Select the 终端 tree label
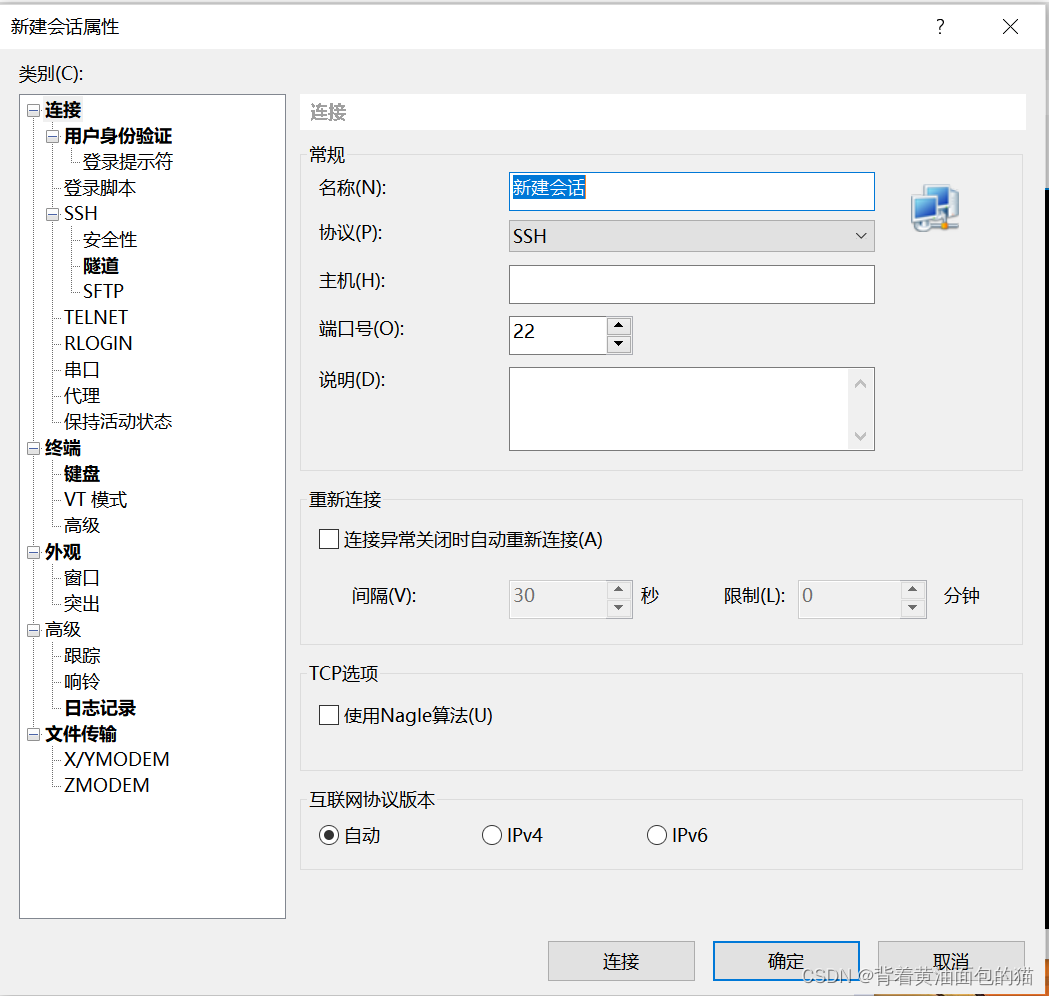The image size is (1049, 996). click(x=63, y=448)
